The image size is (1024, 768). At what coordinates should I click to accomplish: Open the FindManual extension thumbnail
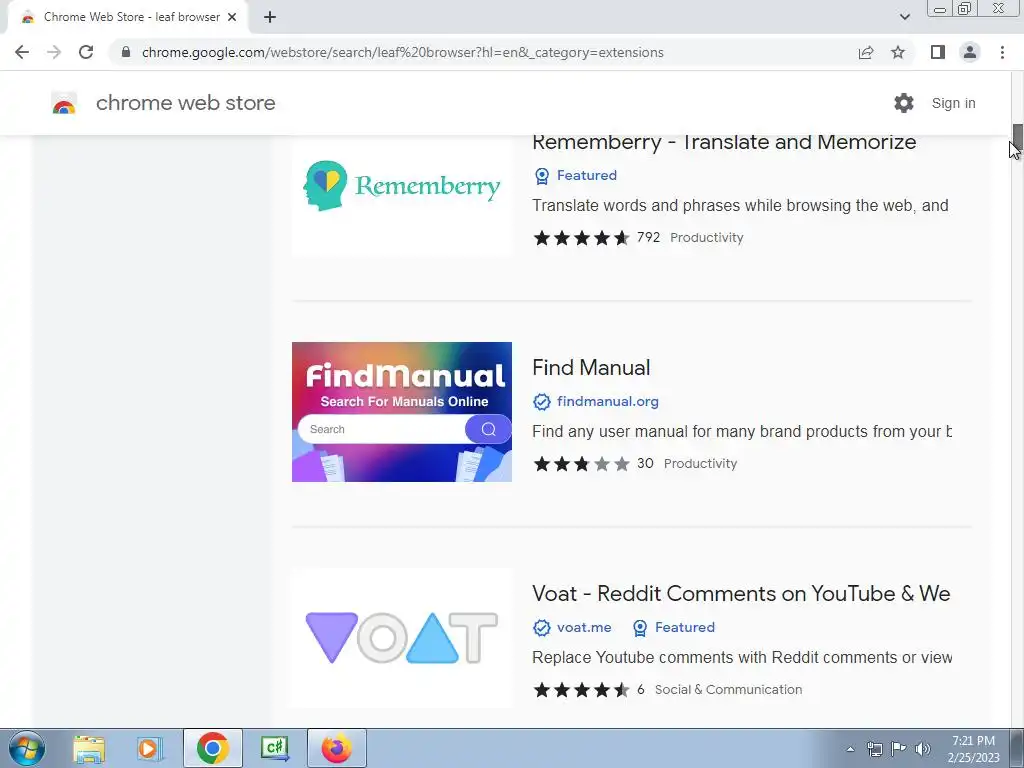(402, 412)
